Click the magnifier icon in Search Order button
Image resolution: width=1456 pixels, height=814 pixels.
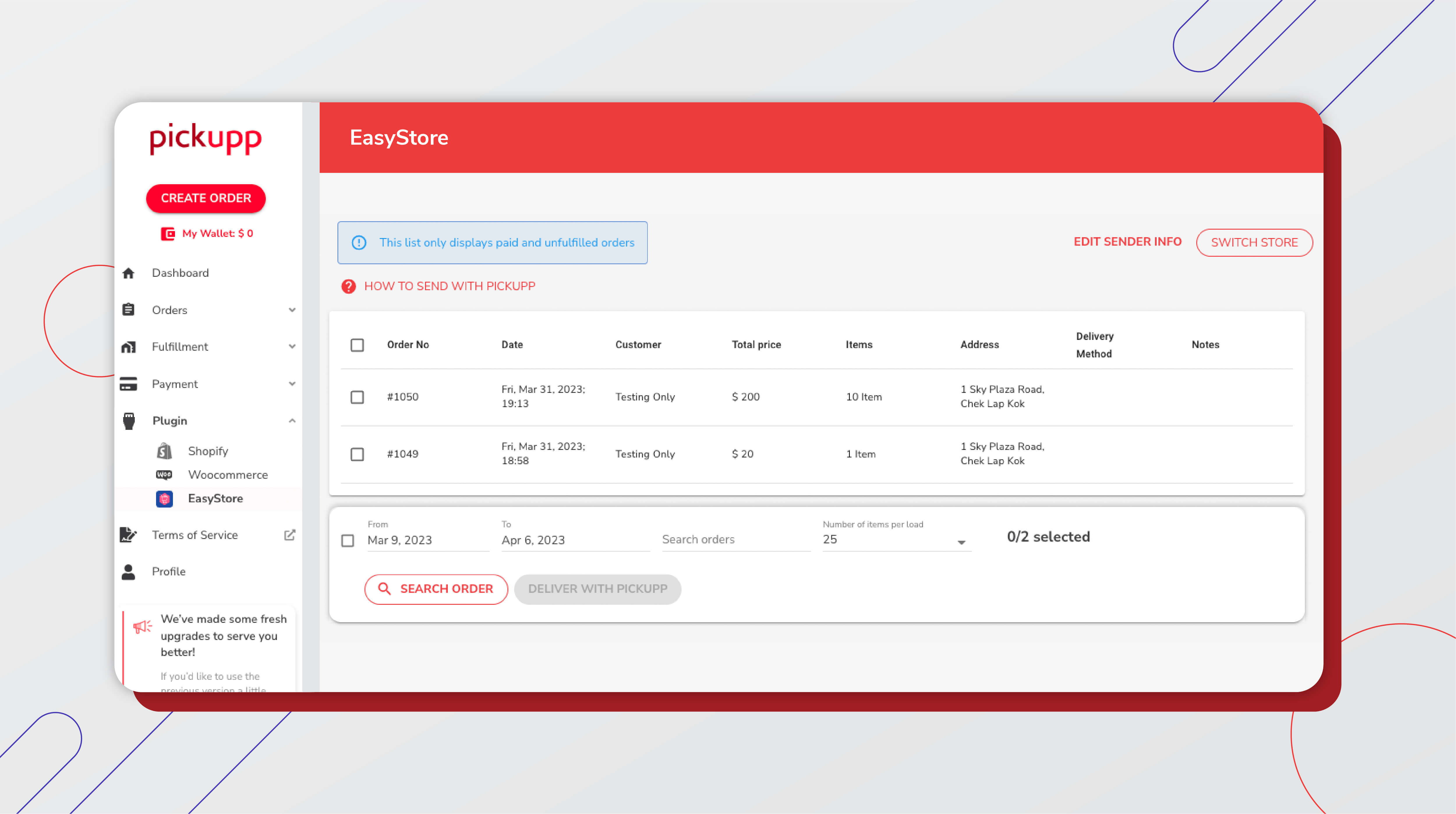tap(384, 589)
